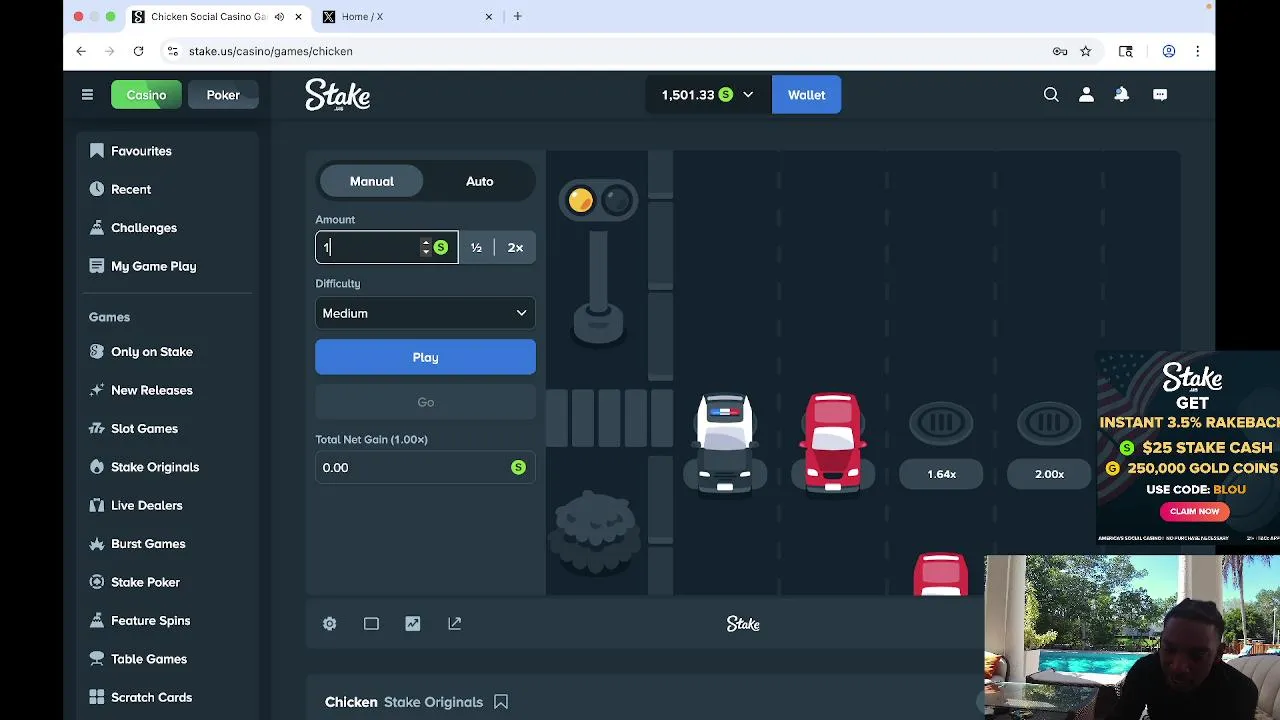
Task: Open Feature Spins category
Action: click(x=150, y=621)
